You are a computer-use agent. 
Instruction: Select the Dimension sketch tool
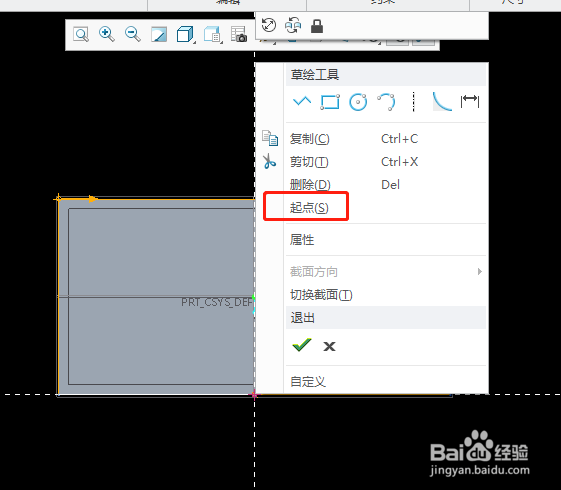tap(470, 101)
